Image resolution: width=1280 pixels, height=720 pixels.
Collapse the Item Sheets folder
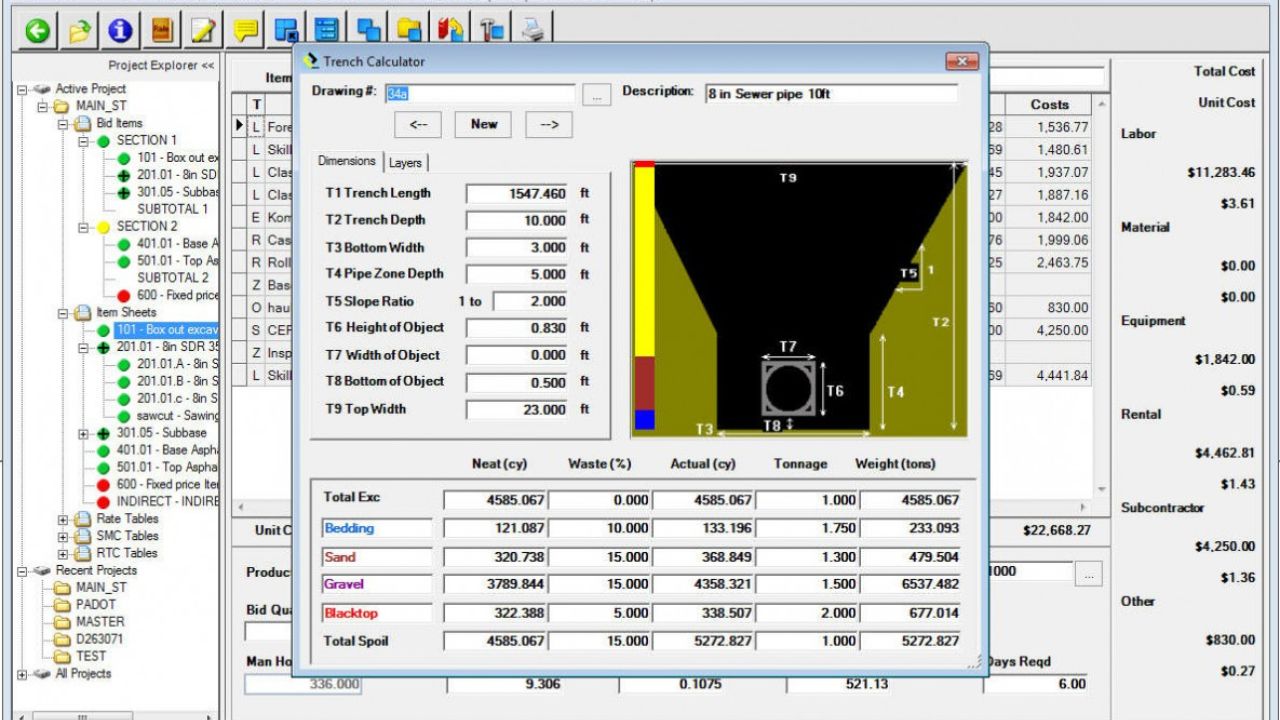(x=63, y=313)
